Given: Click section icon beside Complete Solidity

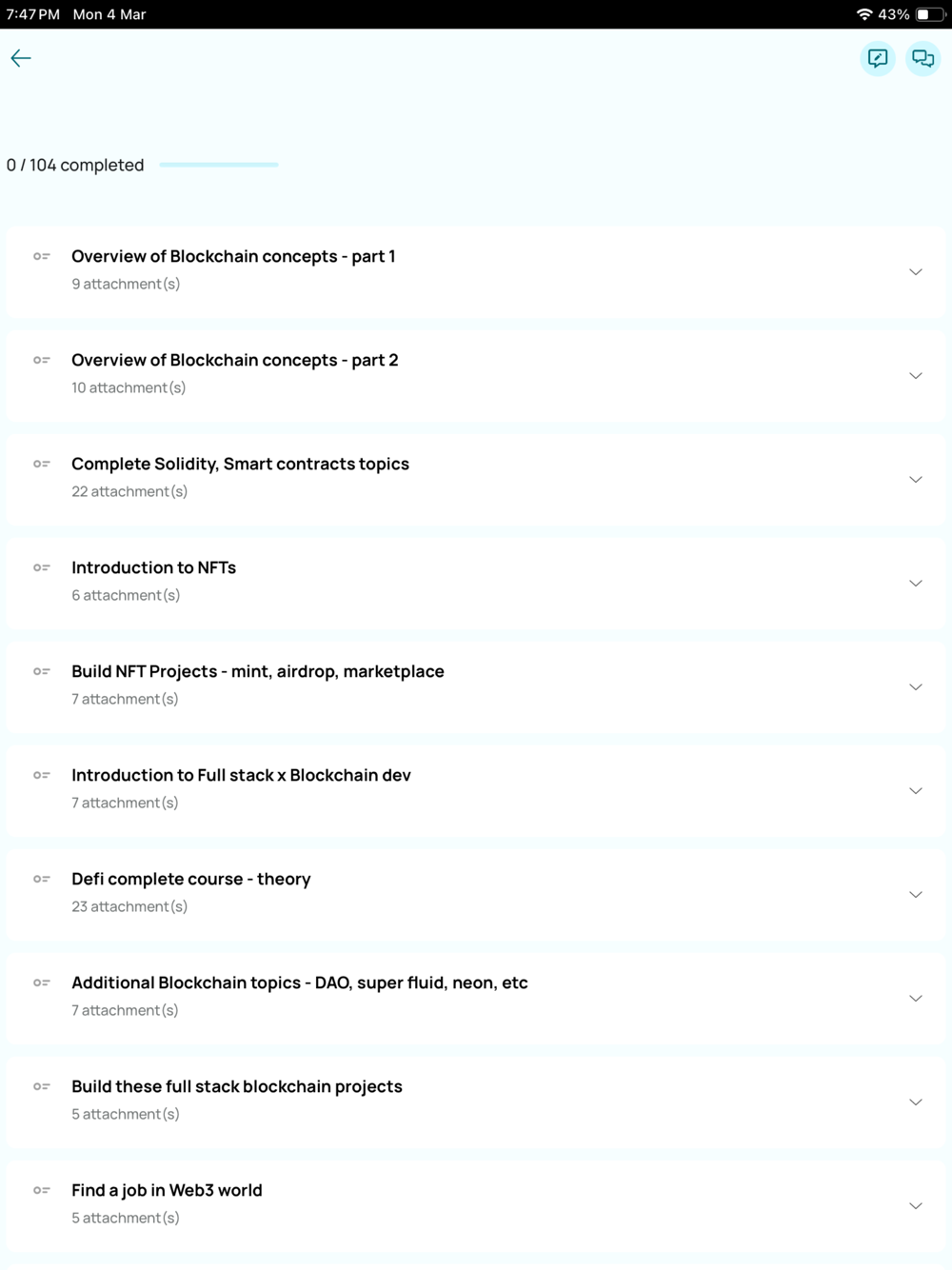Looking at the screenshot, I should 42,464.
